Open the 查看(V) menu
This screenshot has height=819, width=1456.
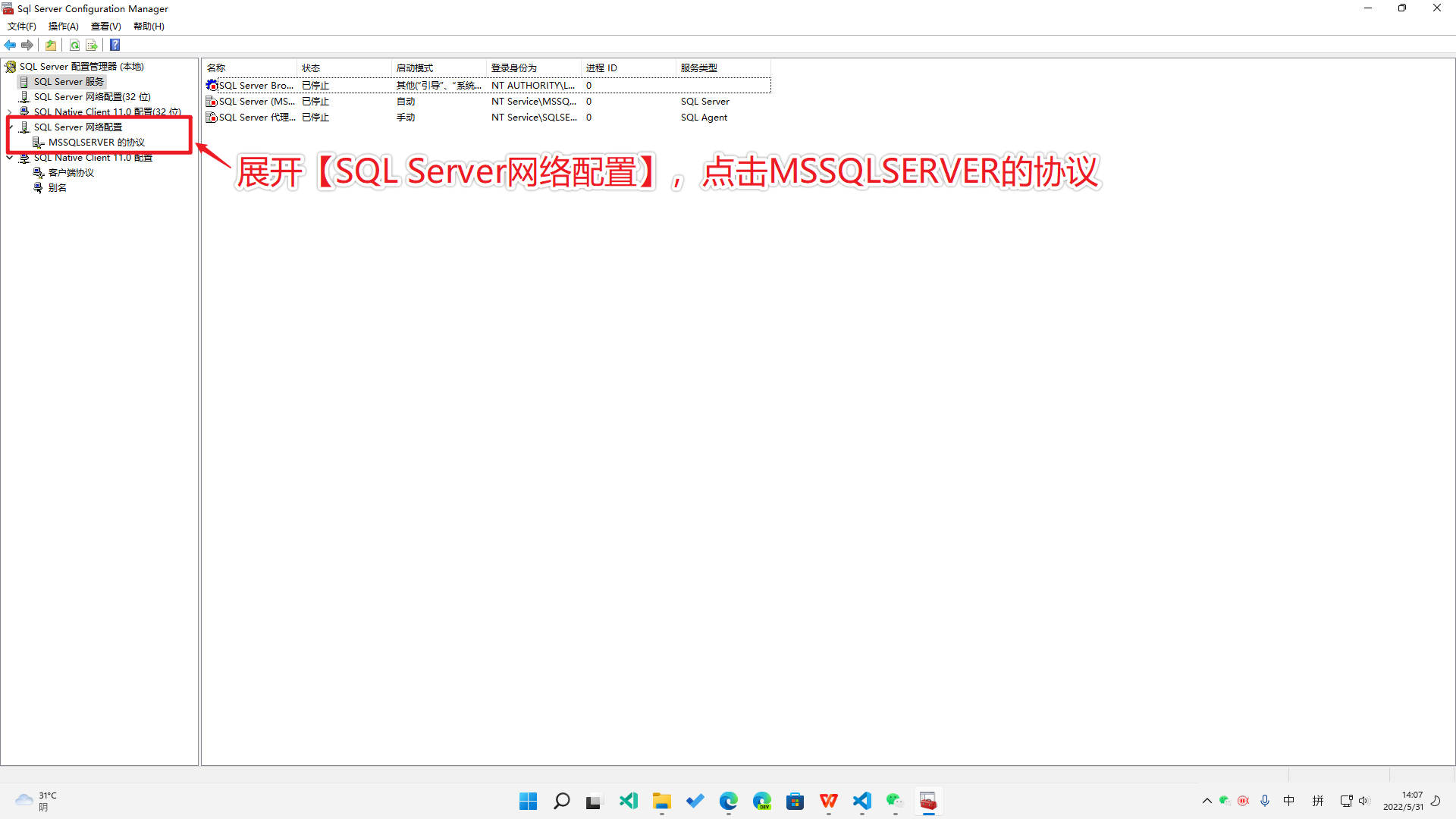pyautogui.click(x=106, y=26)
